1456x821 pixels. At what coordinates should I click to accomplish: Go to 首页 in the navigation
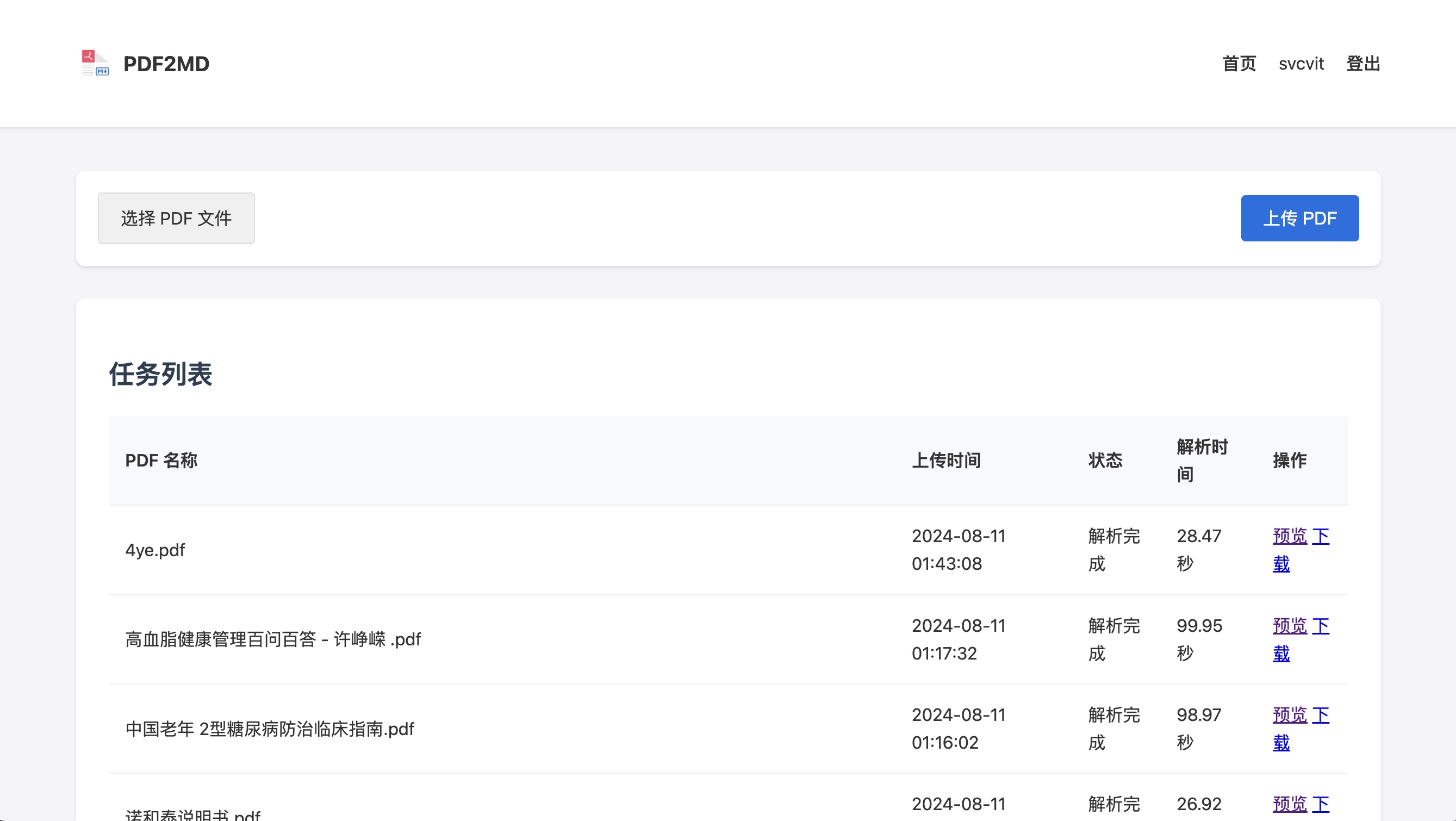pyautogui.click(x=1239, y=63)
